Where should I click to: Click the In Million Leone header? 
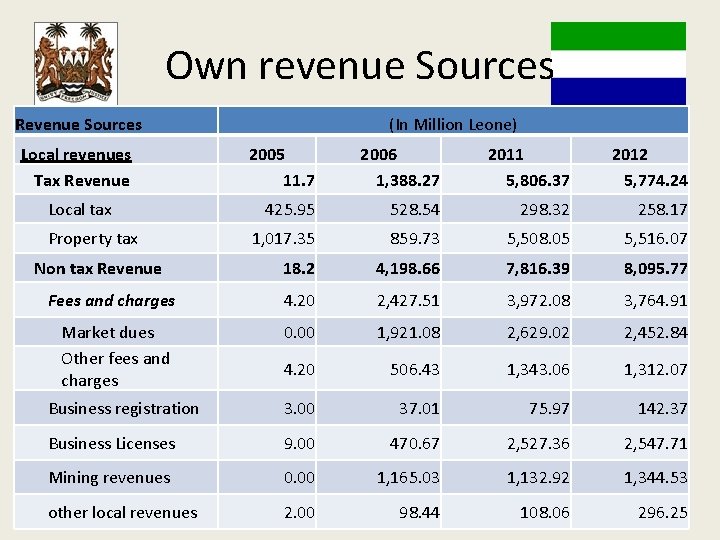453,124
